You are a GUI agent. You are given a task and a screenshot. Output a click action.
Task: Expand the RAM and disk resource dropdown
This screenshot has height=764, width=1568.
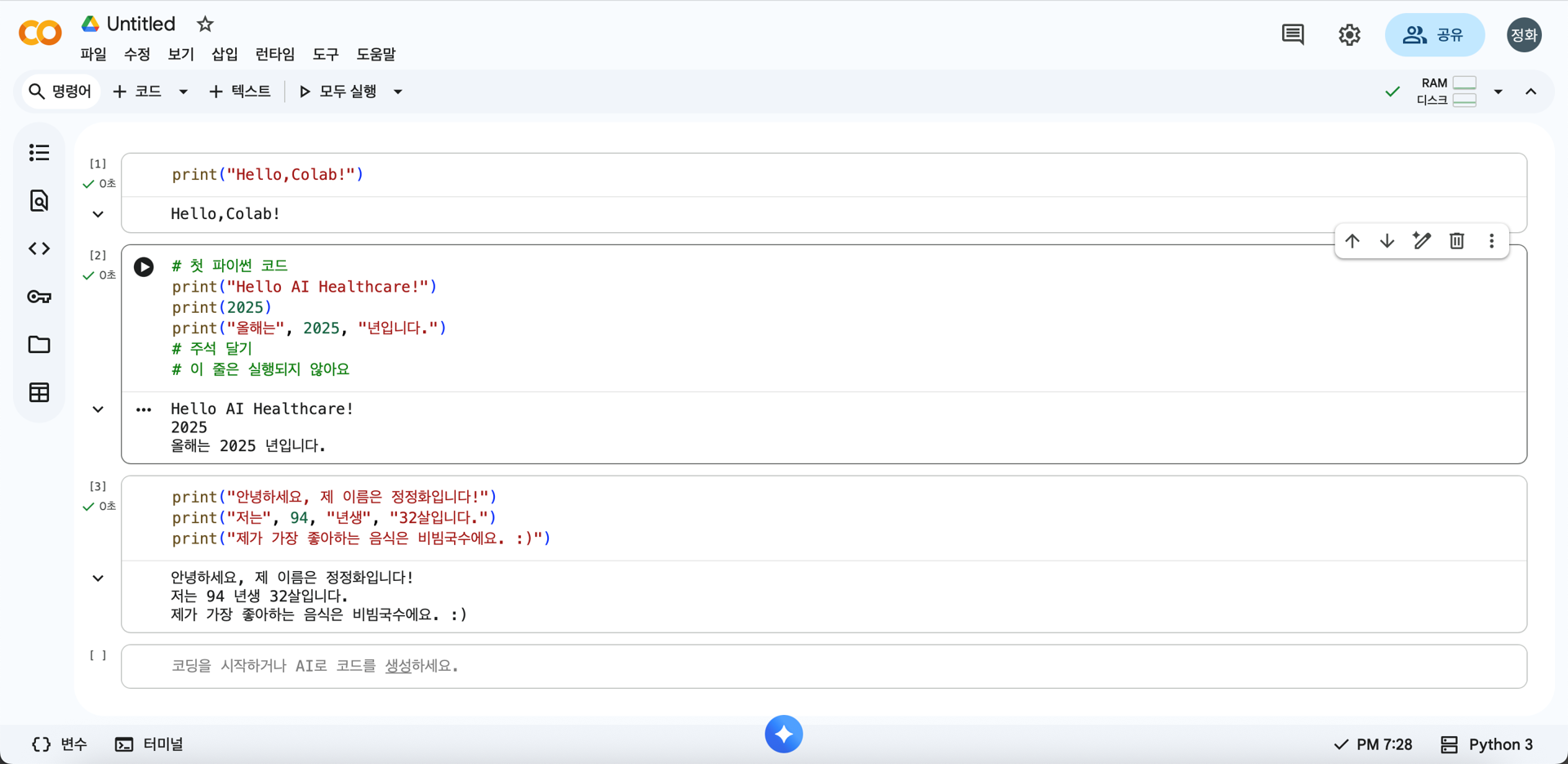pos(1498,92)
